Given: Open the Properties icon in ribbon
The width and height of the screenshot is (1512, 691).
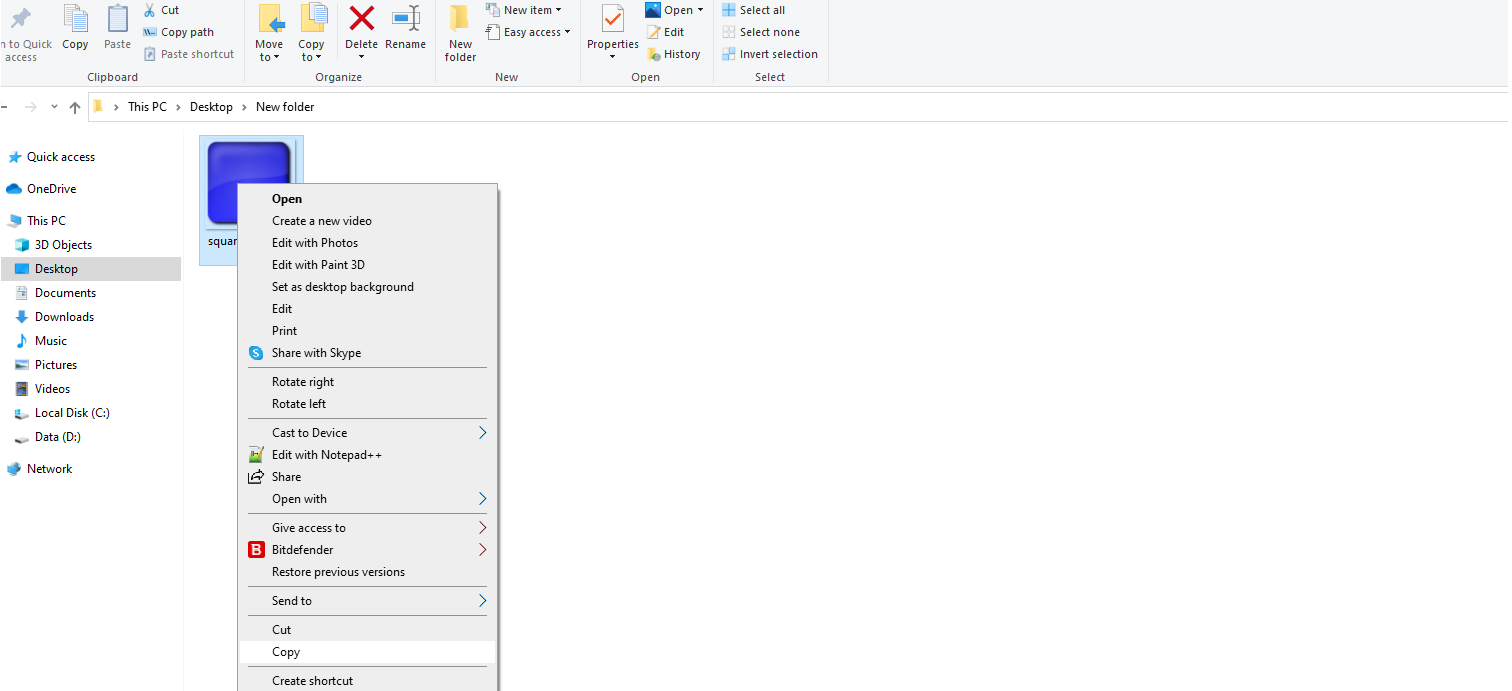Looking at the screenshot, I should click(x=612, y=20).
